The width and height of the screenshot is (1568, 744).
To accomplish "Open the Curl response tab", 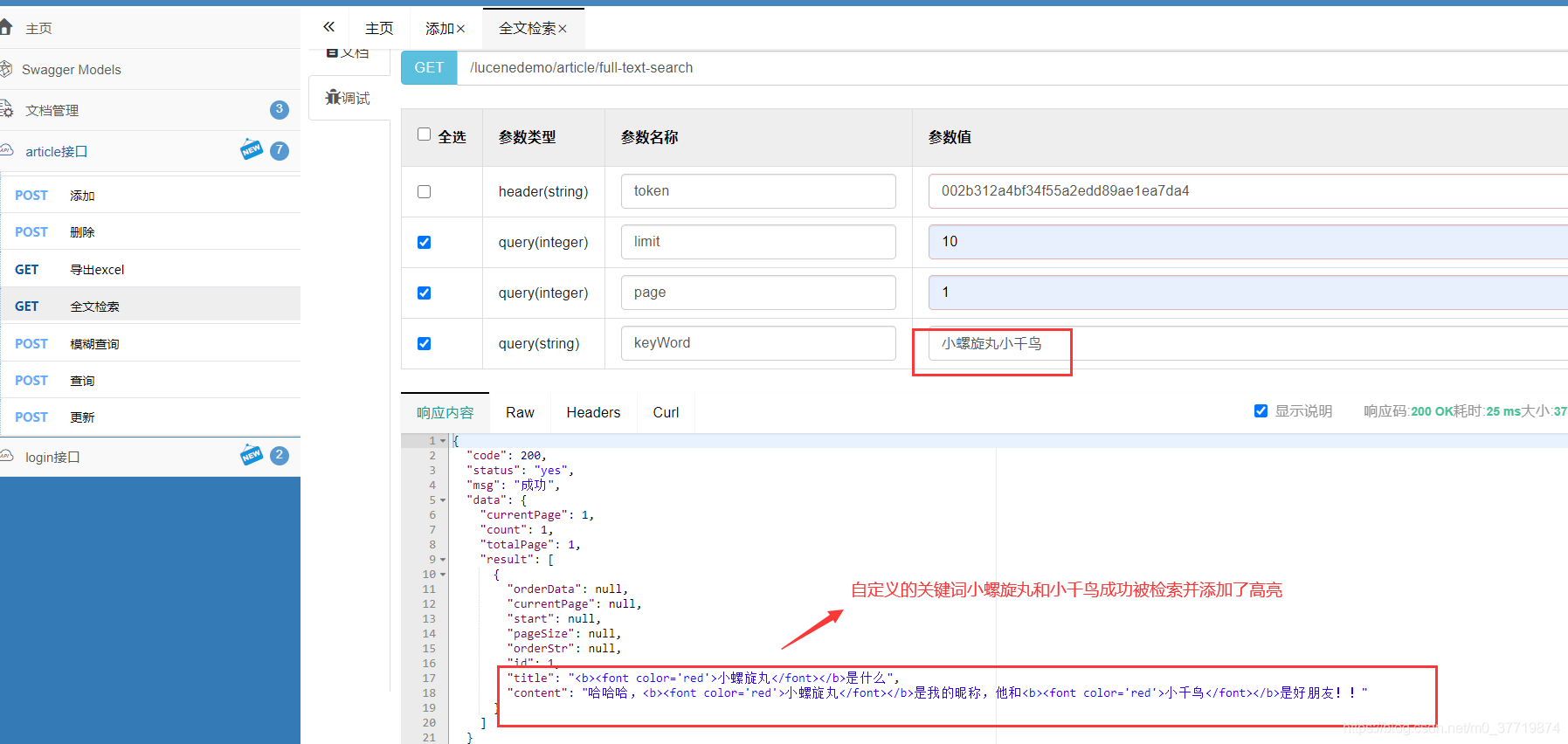I will pos(666,412).
